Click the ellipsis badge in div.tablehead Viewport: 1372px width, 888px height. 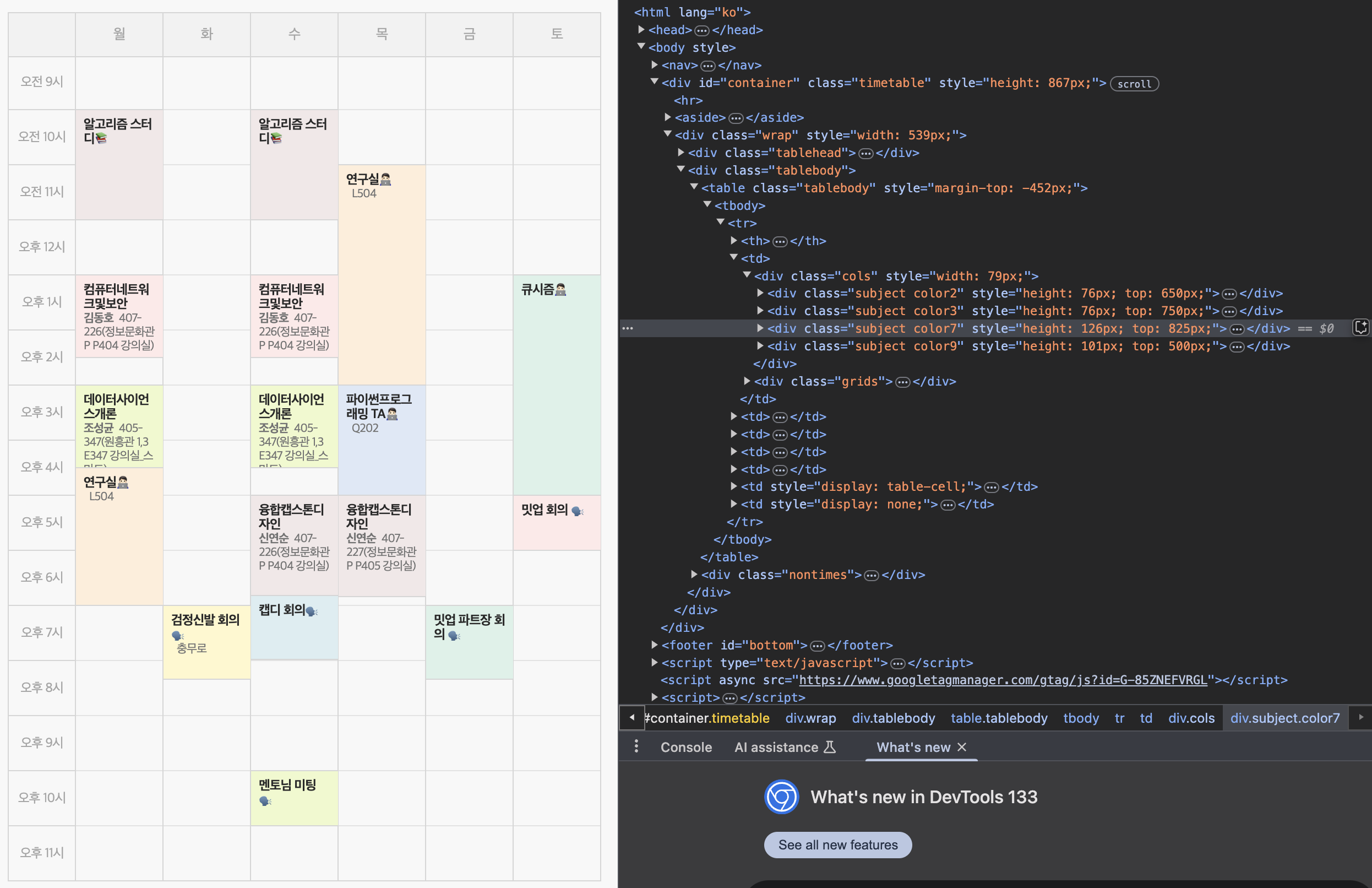pos(865,153)
